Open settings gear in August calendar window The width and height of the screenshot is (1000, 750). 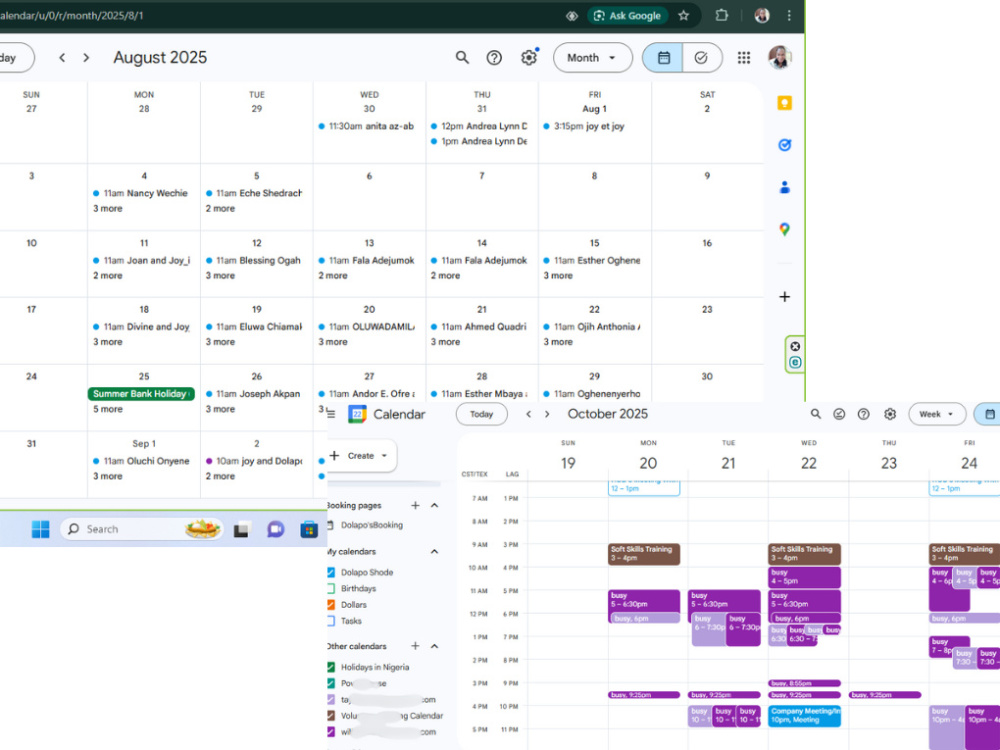(x=529, y=58)
